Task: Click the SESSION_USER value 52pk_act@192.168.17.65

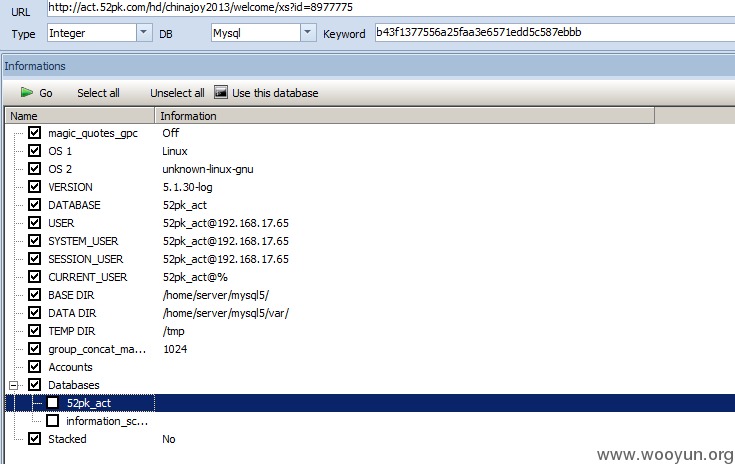Action: tap(225, 259)
